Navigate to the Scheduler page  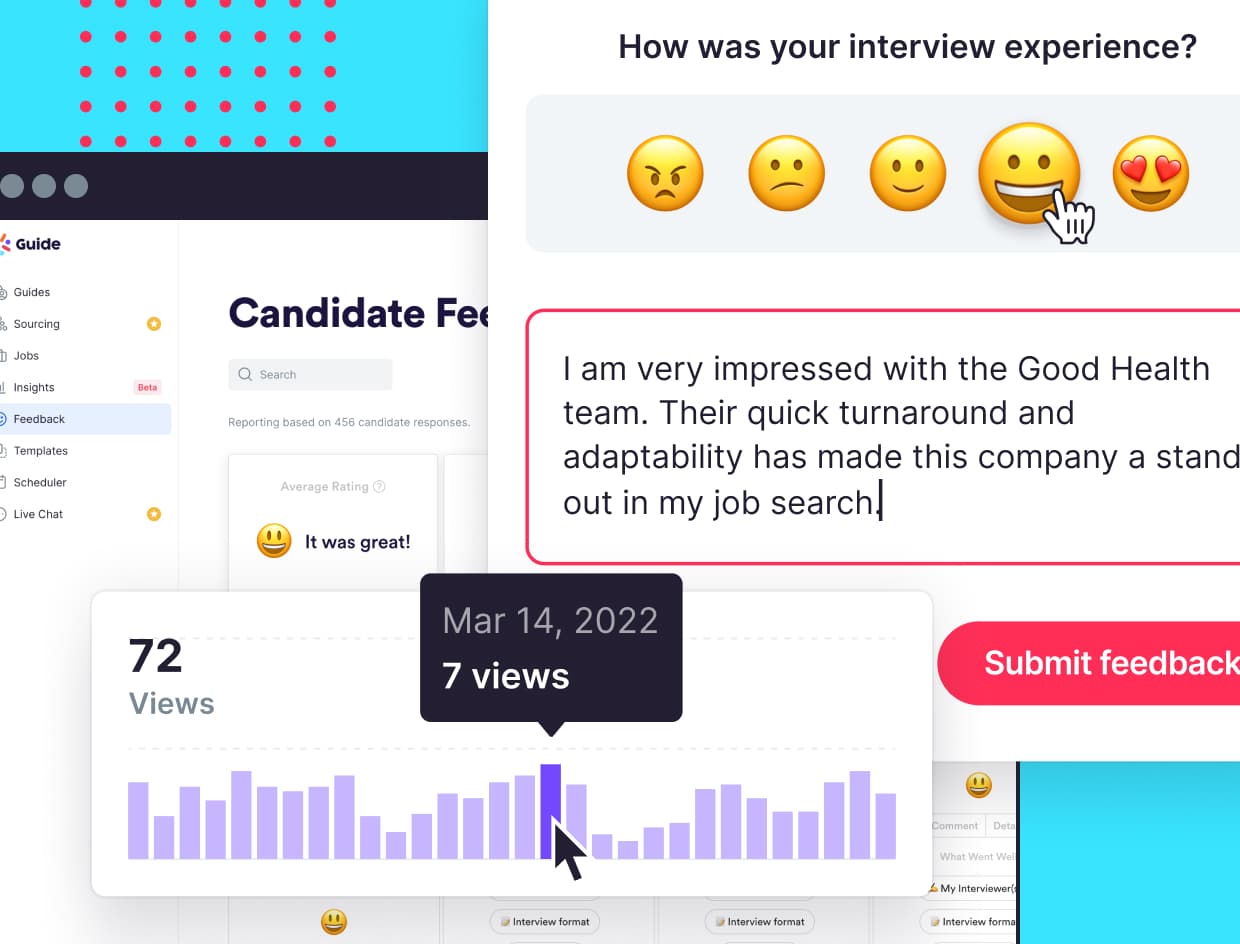(40, 483)
